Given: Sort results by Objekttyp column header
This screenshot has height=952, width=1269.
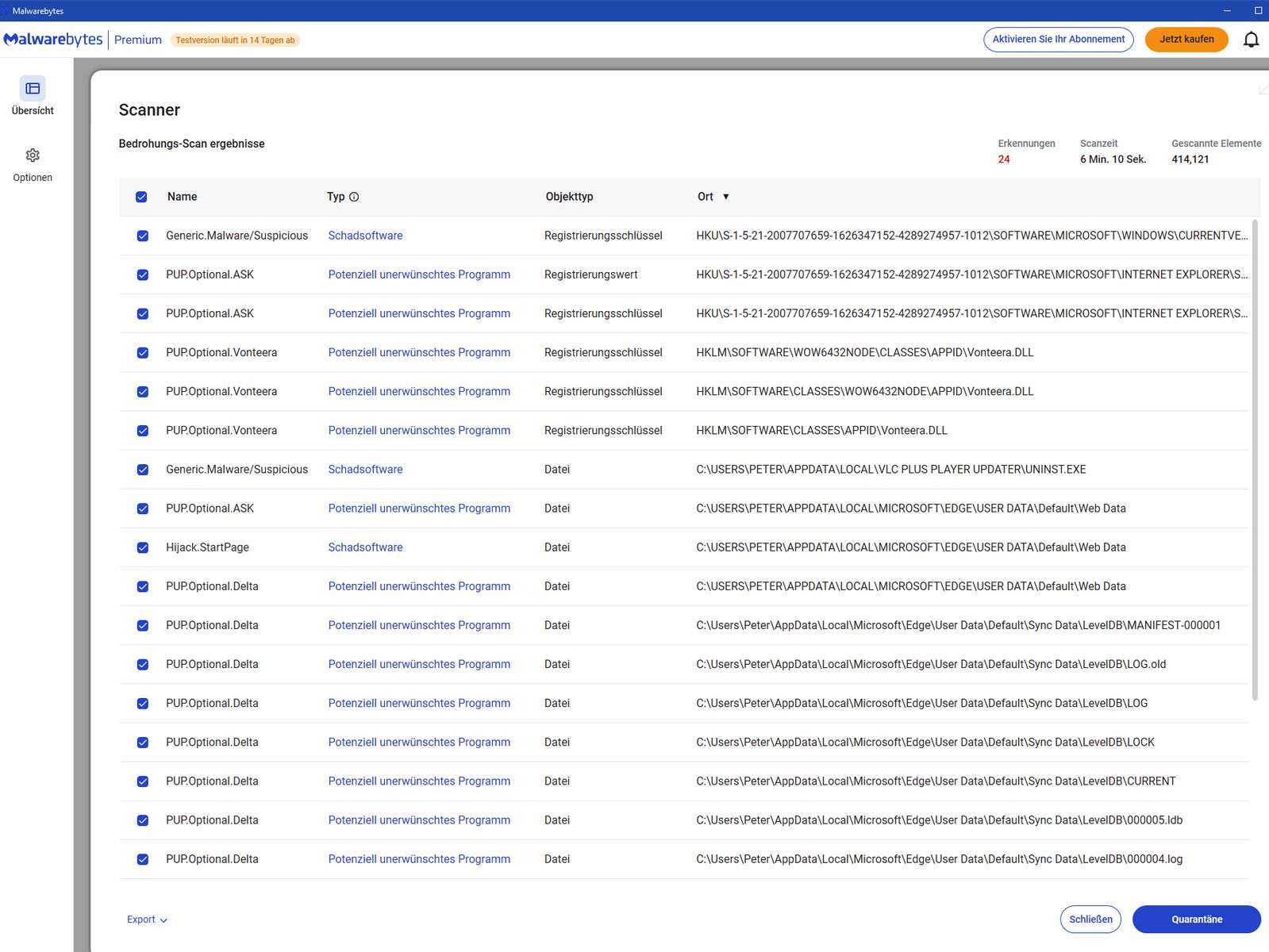Looking at the screenshot, I should 569,197.
